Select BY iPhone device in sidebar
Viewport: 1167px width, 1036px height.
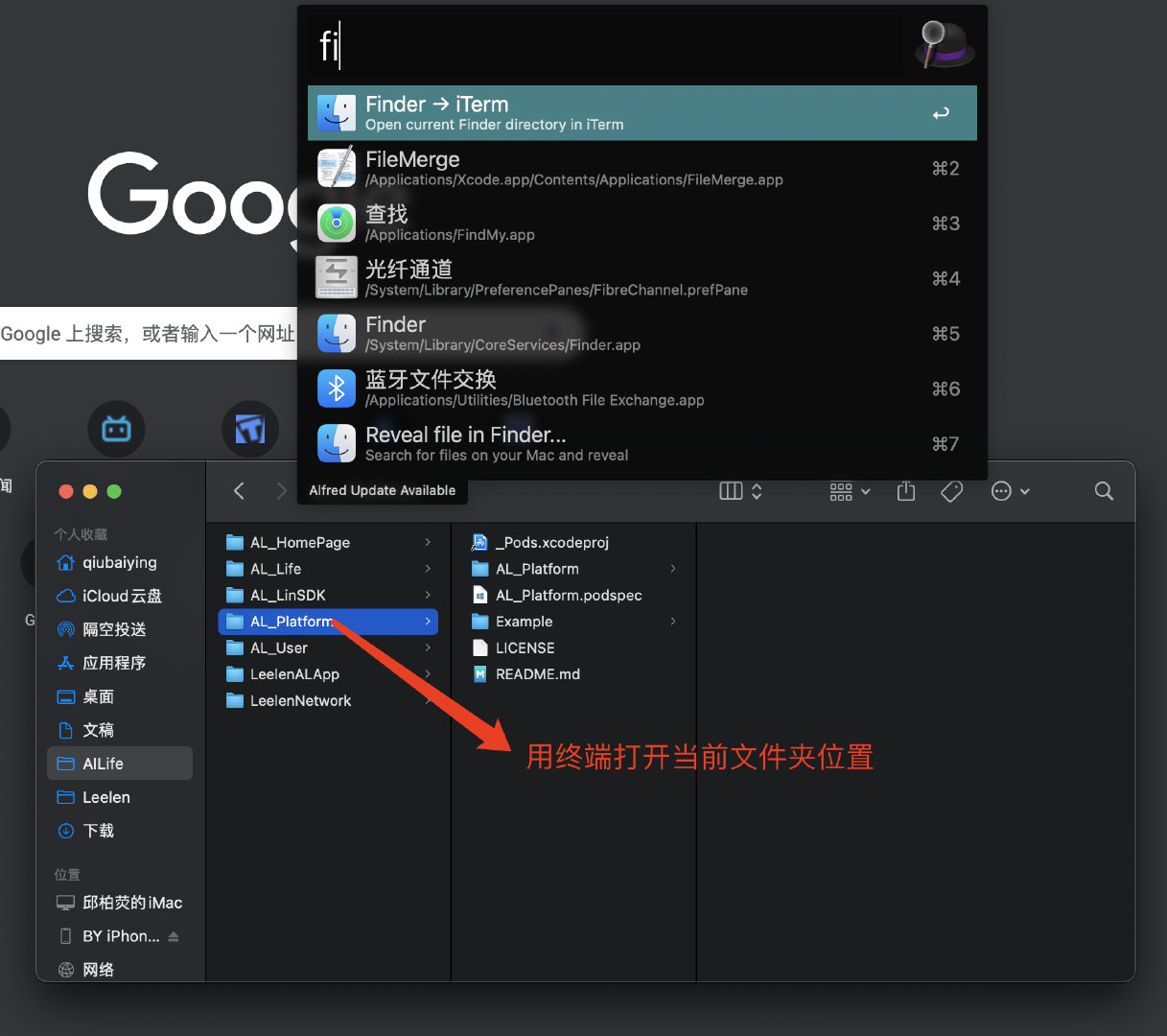(x=120, y=936)
